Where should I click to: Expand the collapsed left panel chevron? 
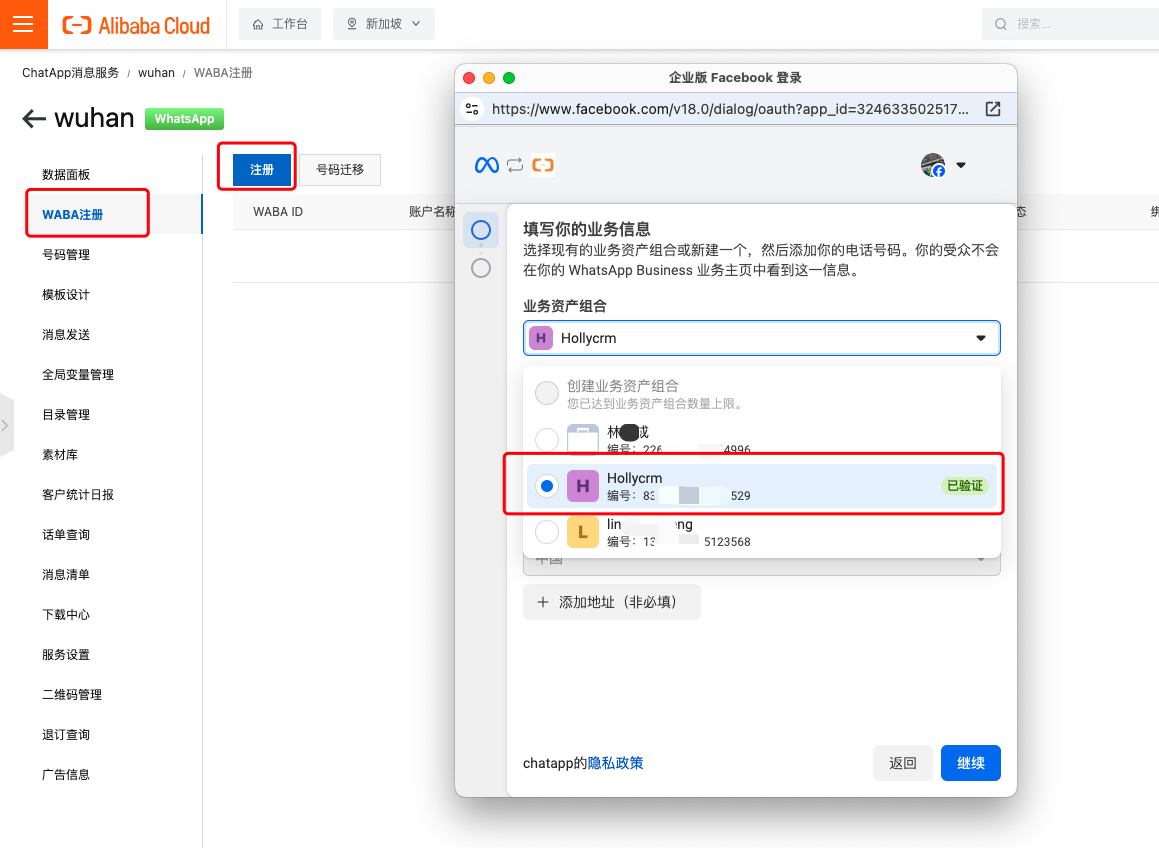[6, 425]
